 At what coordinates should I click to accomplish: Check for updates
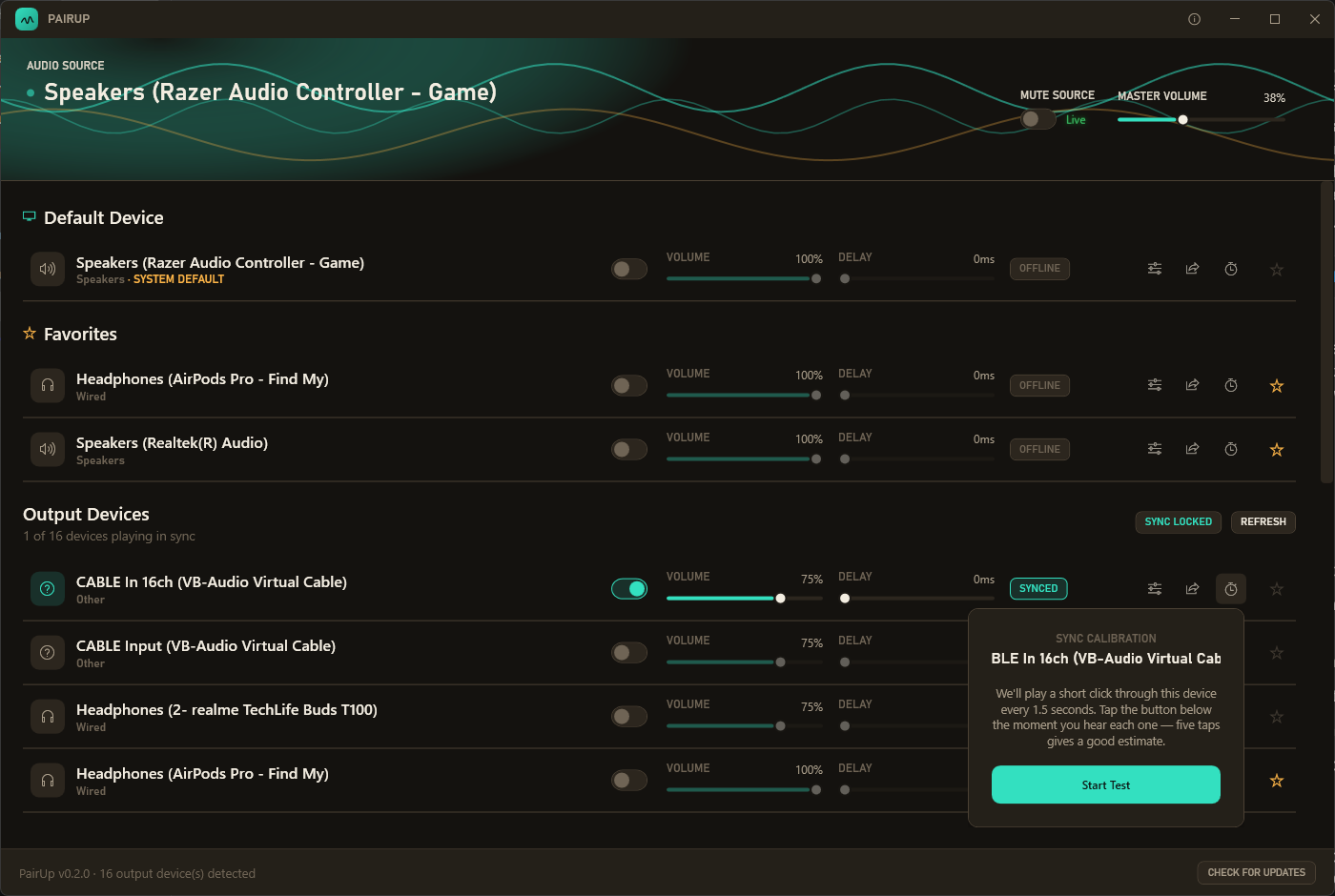click(x=1256, y=872)
